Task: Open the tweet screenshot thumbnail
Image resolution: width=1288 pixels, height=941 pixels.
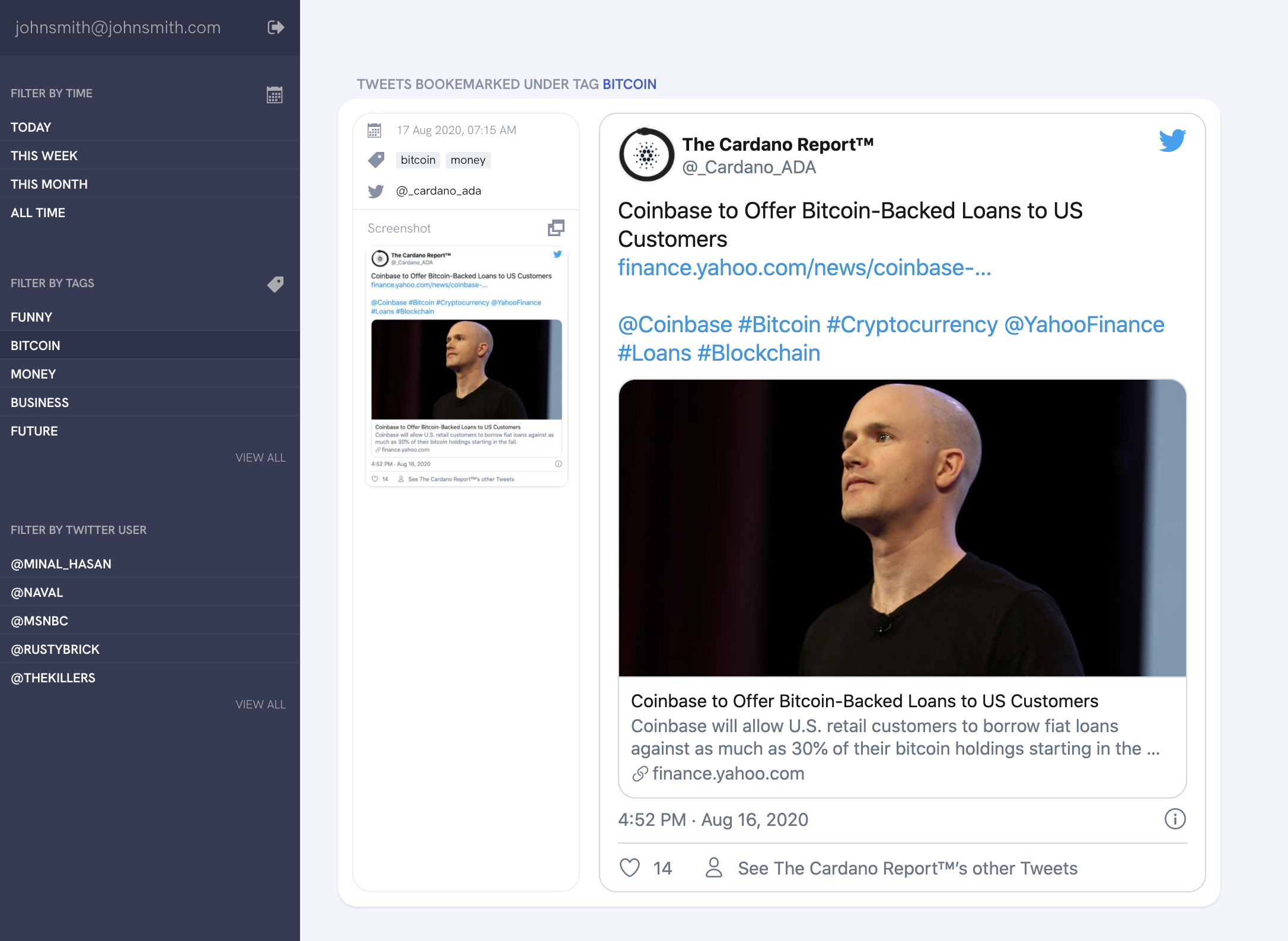Action: 467,366
